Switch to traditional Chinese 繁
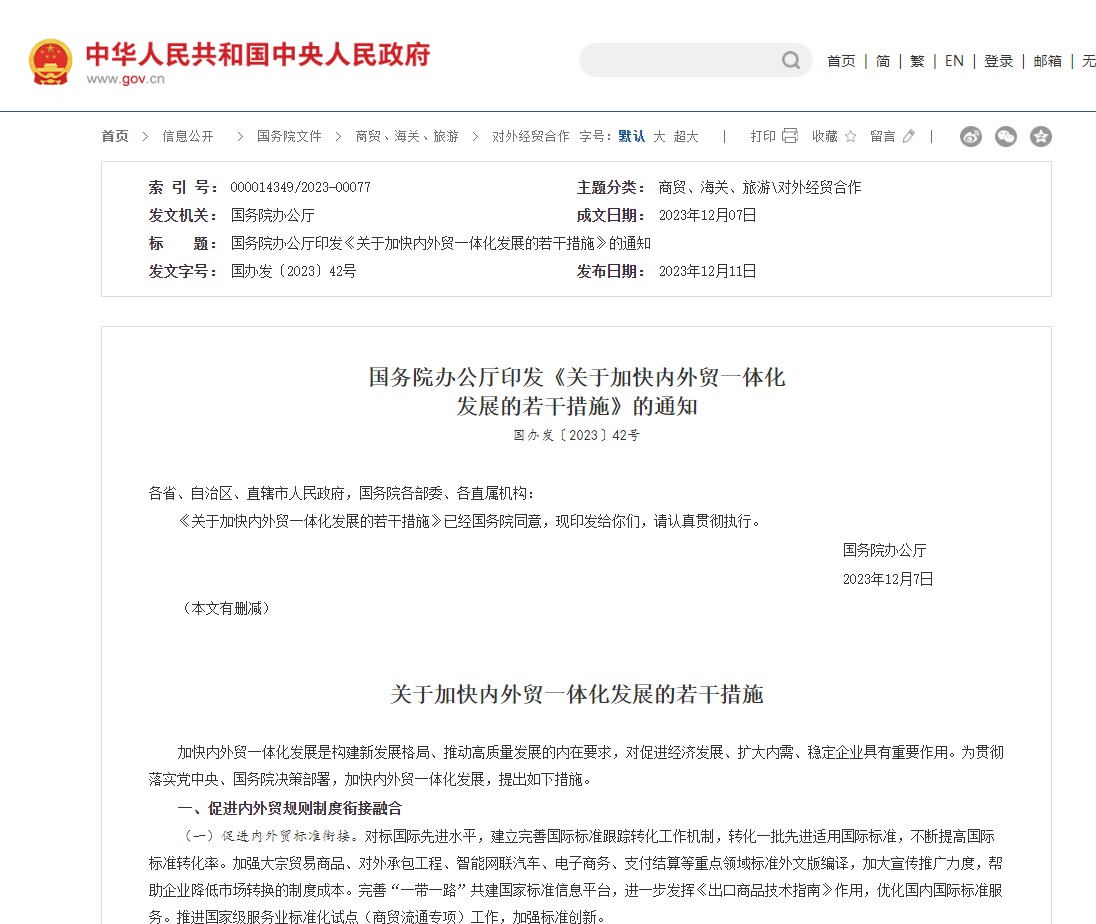The width and height of the screenshot is (1096, 924). [917, 61]
